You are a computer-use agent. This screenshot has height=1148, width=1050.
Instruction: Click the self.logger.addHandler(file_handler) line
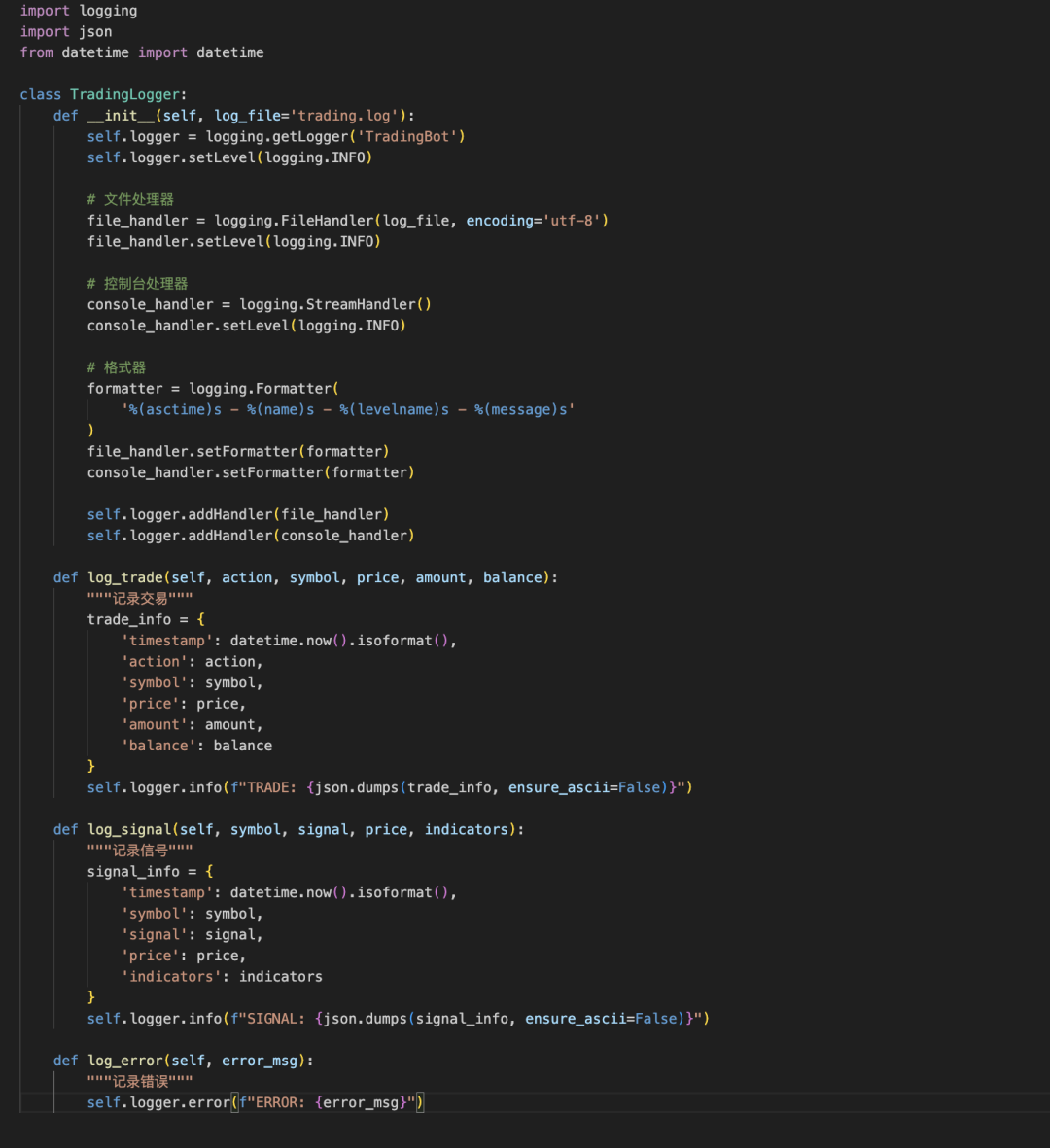239,514
